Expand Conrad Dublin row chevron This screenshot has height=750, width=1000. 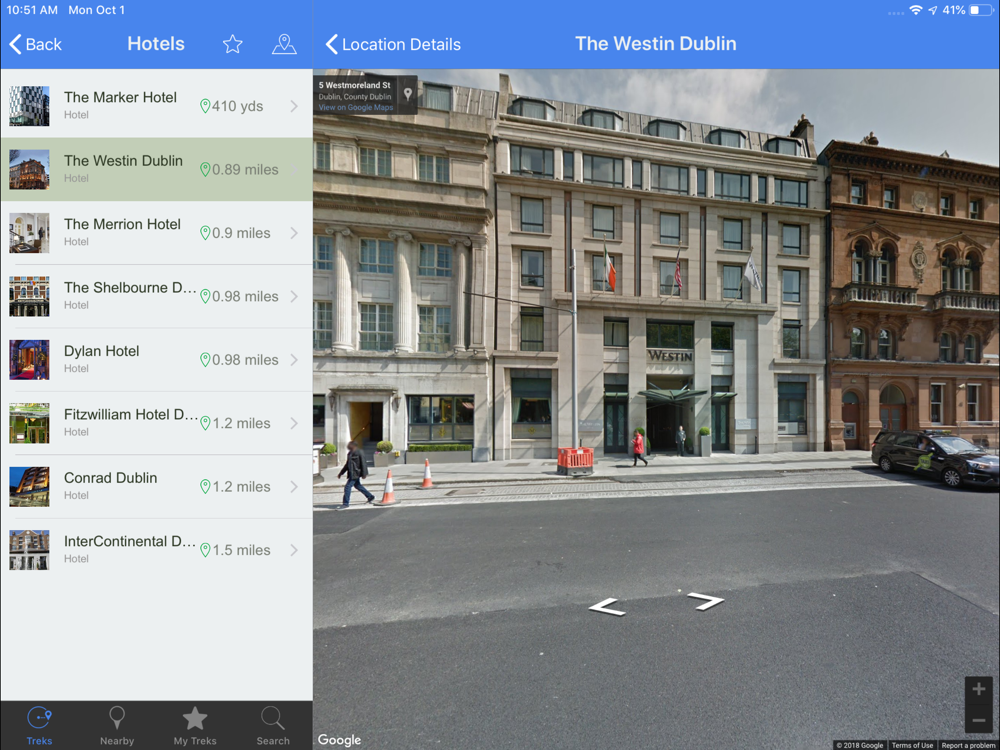click(x=294, y=487)
